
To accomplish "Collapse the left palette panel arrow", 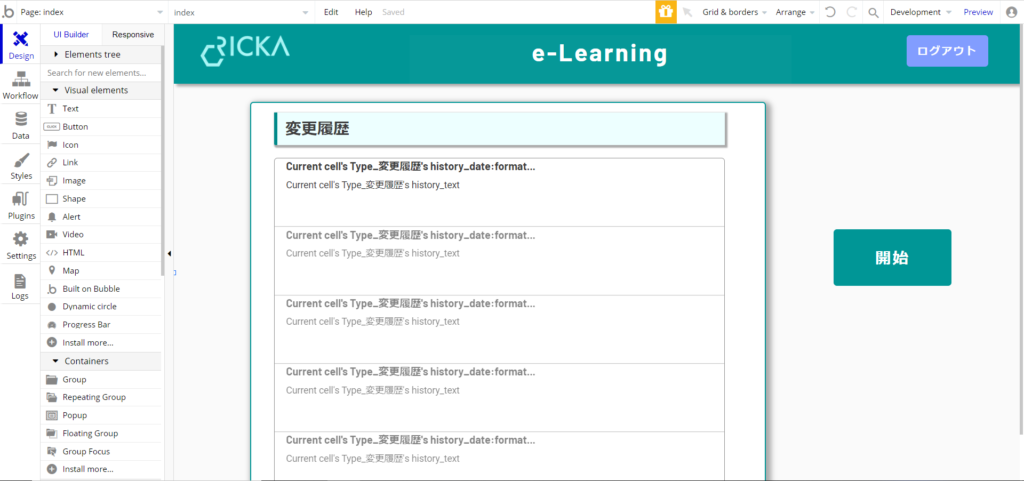I will (x=169, y=253).
